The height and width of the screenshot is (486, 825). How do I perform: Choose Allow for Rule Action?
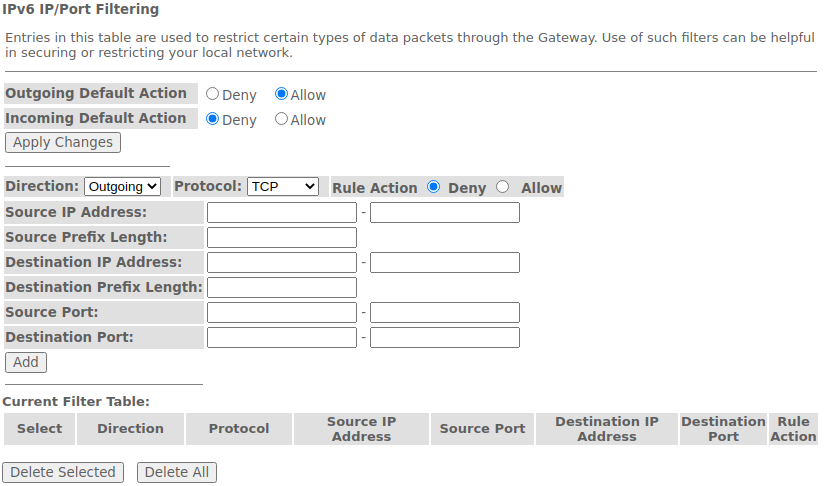click(x=503, y=187)
